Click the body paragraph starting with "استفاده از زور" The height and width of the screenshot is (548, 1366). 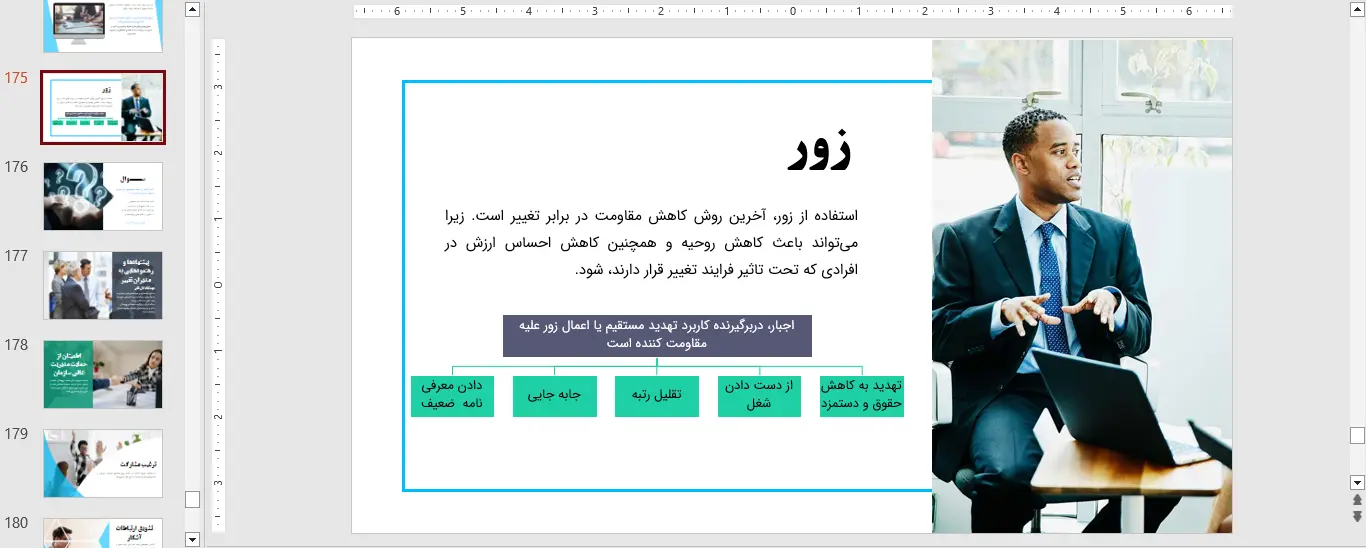pyautogui.click(x=650, y=243)
